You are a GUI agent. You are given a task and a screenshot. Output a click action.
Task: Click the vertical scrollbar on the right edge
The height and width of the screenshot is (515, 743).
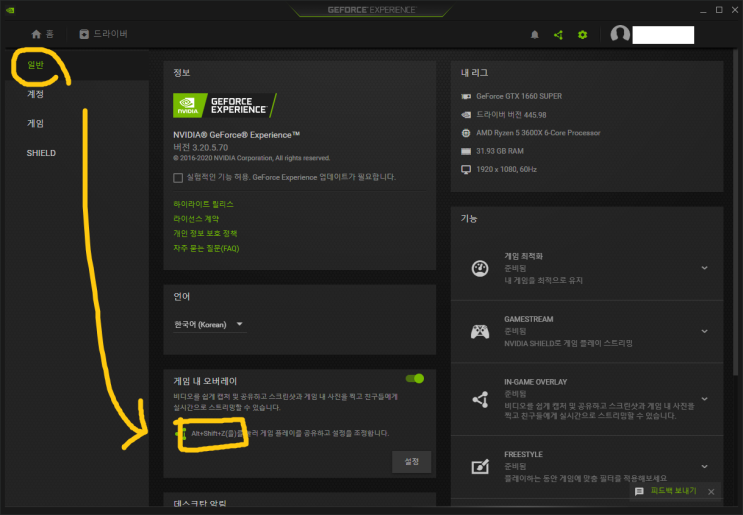[735, 213]
